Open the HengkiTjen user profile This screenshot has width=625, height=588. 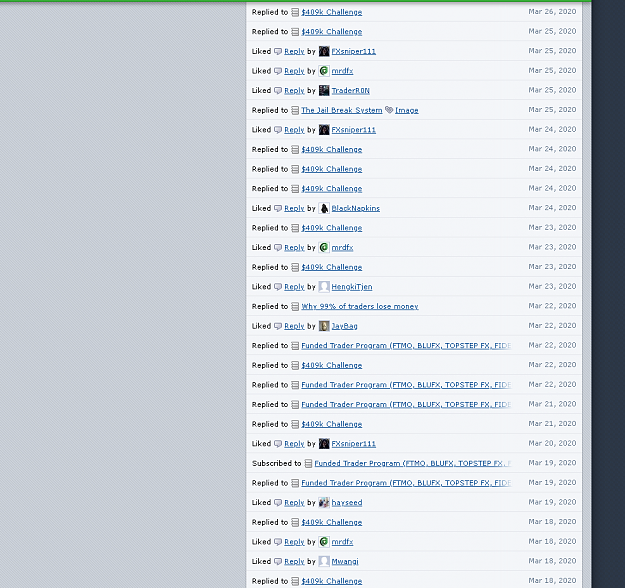pos(352,287)
